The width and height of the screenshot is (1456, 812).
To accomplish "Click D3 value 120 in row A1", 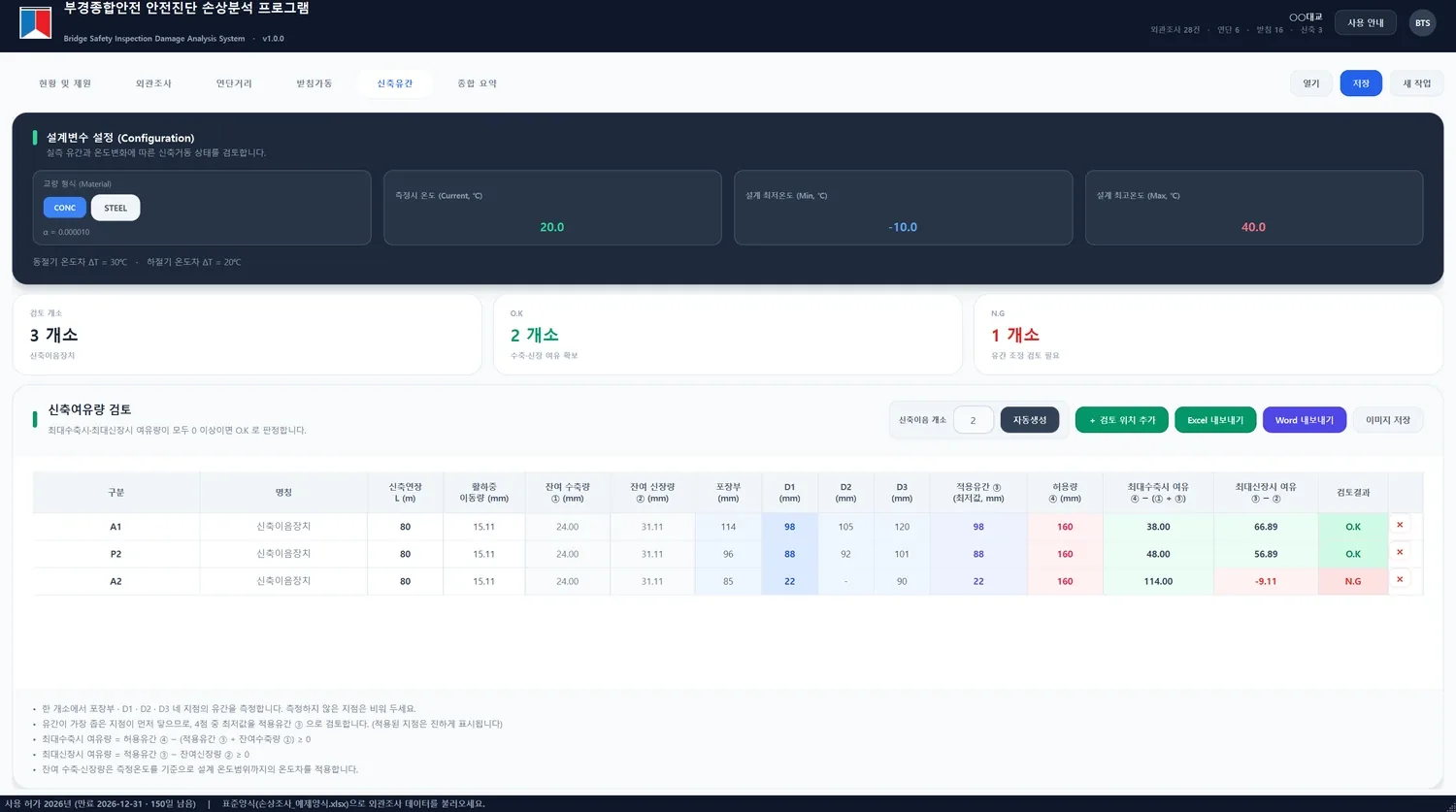I will point(902,527).
